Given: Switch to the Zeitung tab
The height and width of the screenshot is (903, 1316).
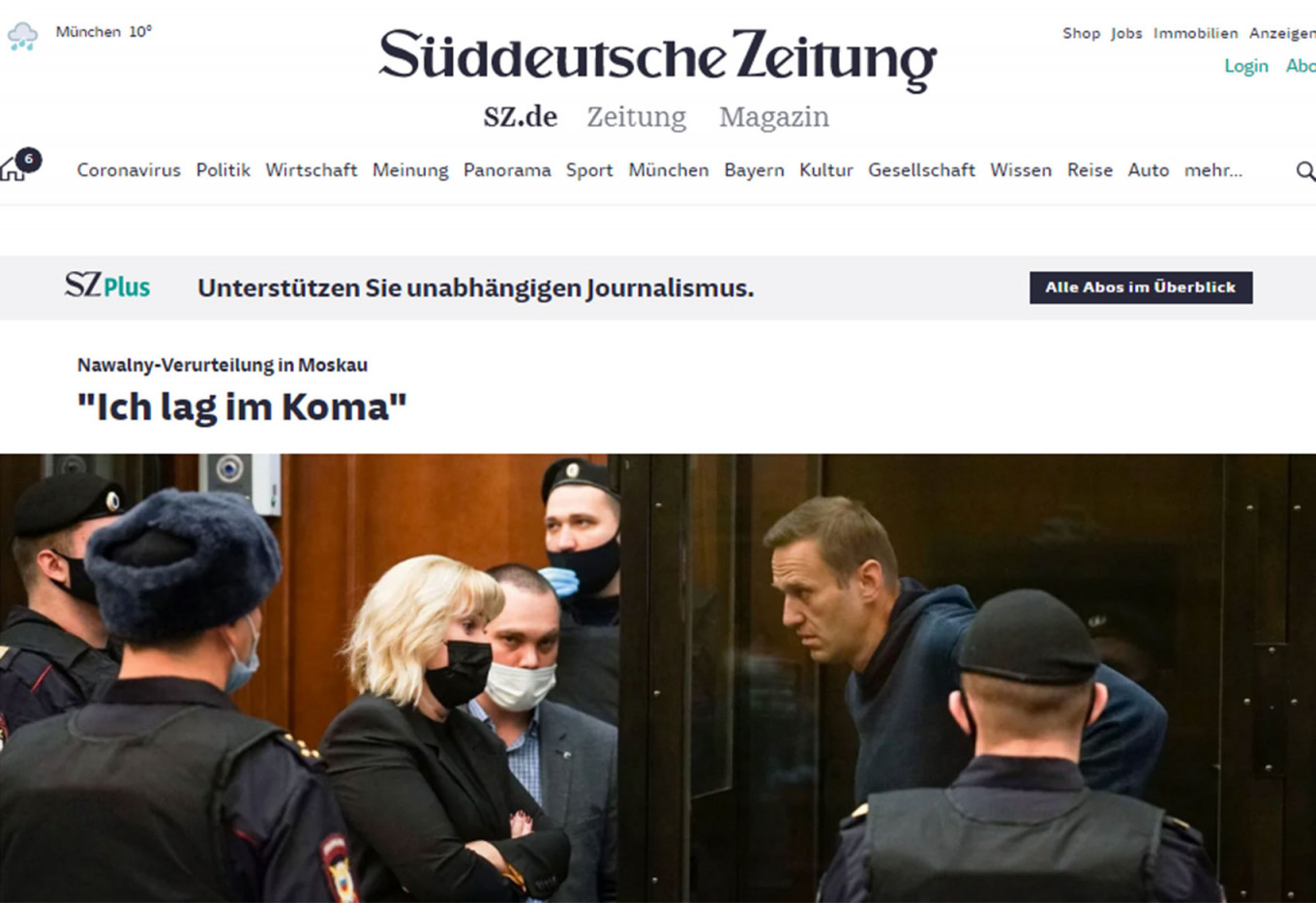Looking at the screenshot, I should [x=637, y=117].
